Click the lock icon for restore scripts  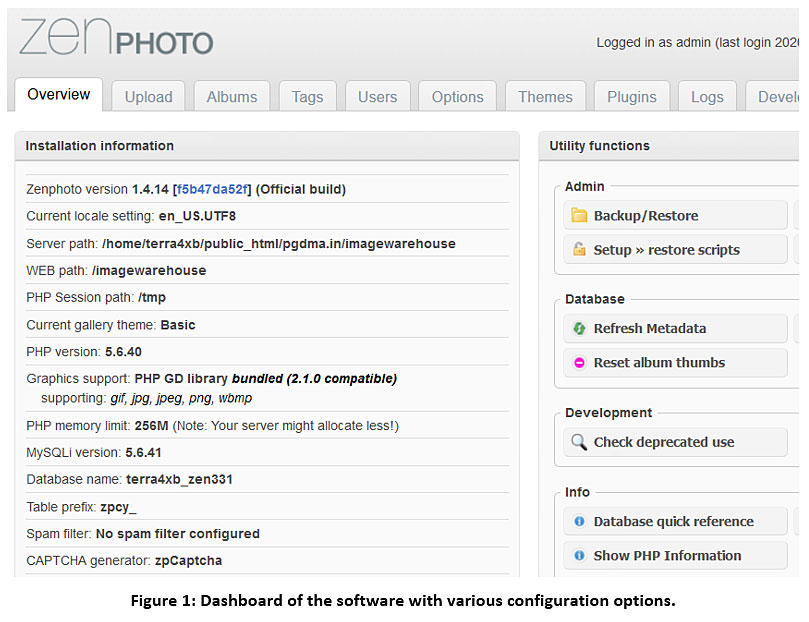pos(579,250)
